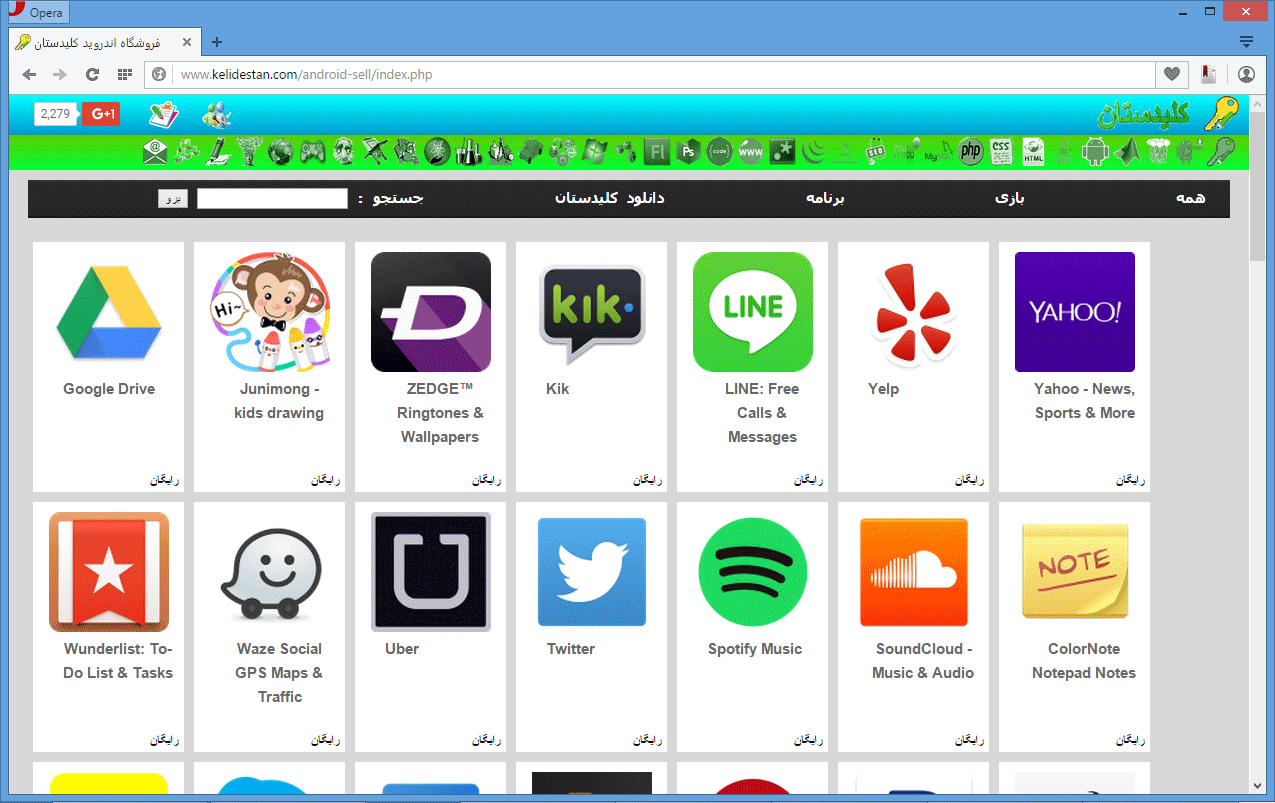
Task: Open the CSS category icon
Action: pos(1002,152)
